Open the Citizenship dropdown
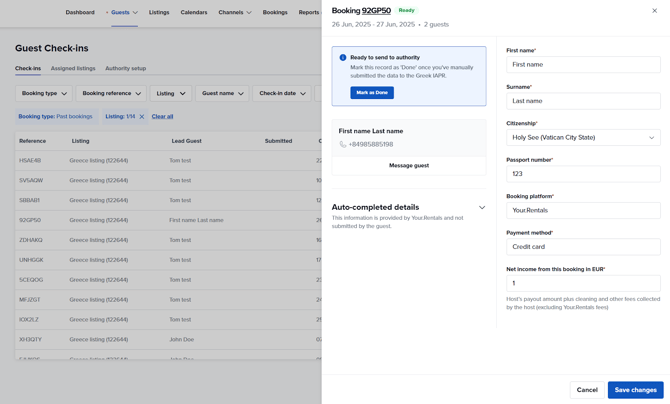The height and width of the screenshot is (404, 670). (583, 138)
